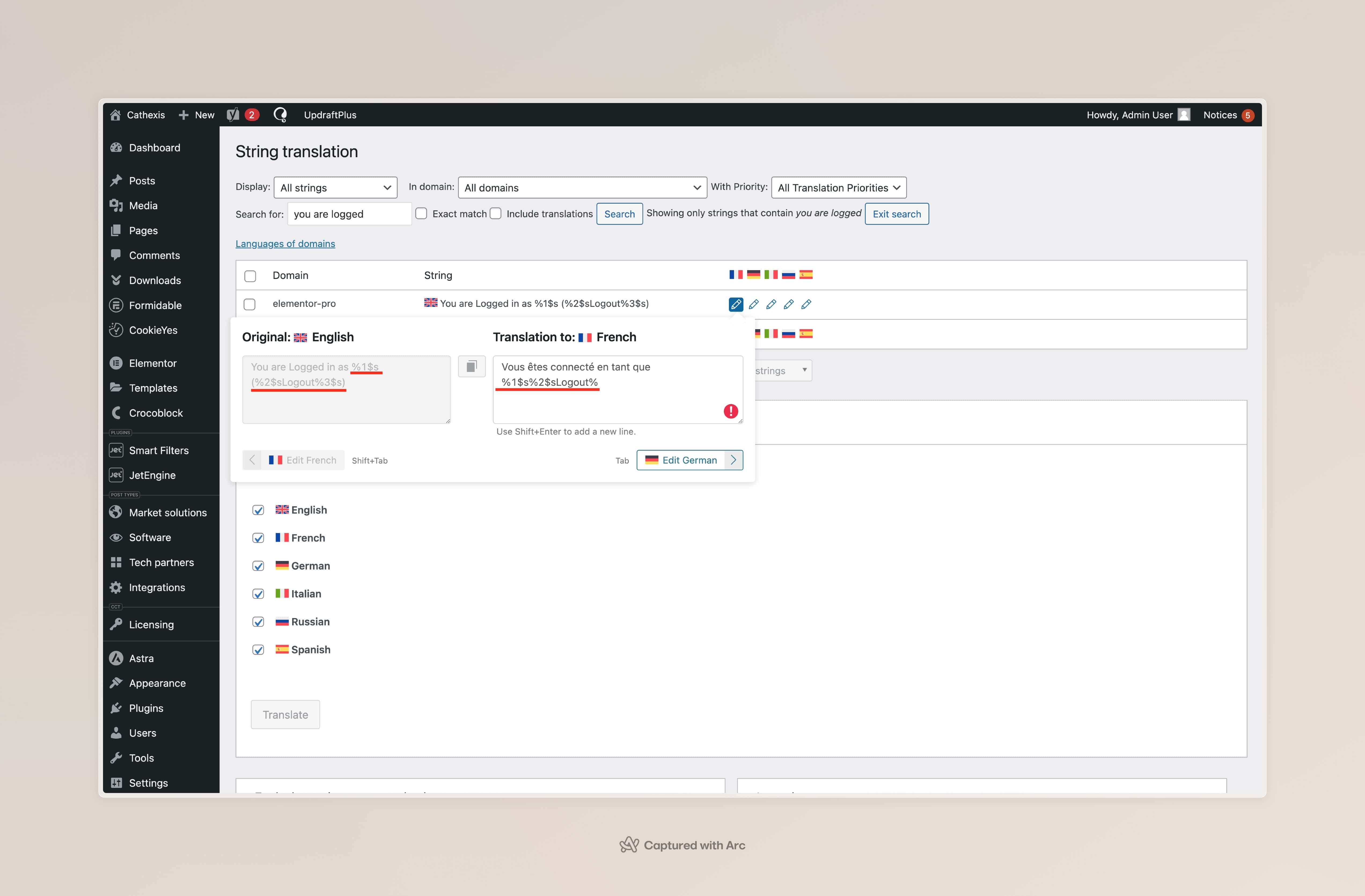Click the second pencil icon to edit the German translation
The width and height of the screenshot is (1365, 896).
pyautogui.click(x=754, y=304)
